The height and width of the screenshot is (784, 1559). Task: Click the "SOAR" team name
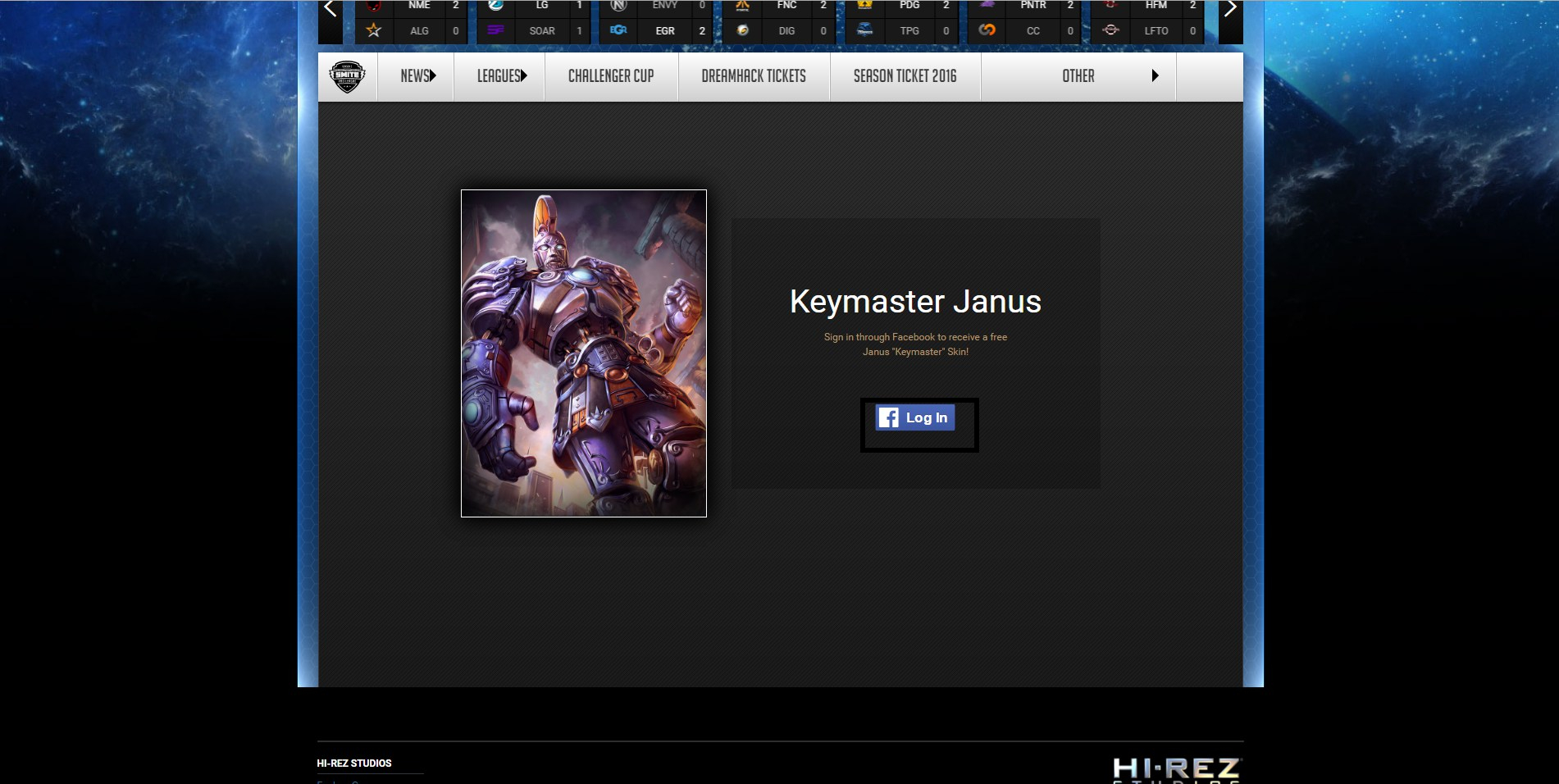(542, 31)
